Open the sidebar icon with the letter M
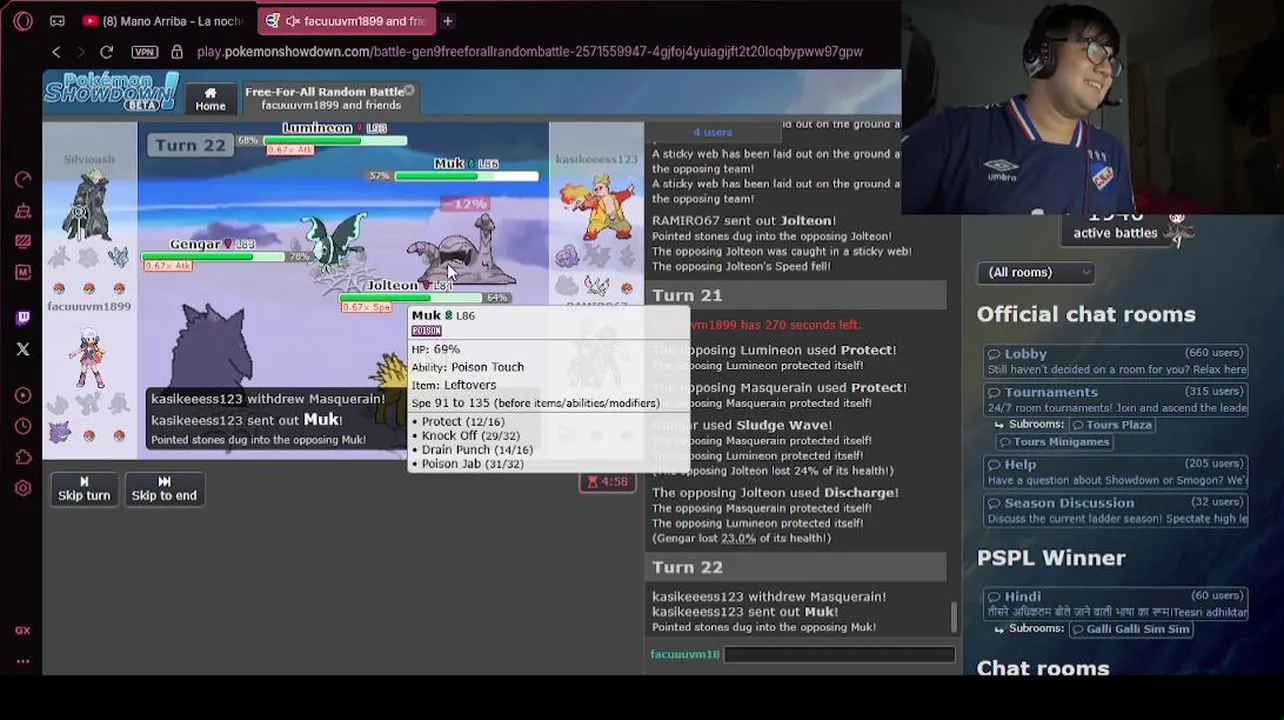1284x720 pixels. (x=23, y=272)
